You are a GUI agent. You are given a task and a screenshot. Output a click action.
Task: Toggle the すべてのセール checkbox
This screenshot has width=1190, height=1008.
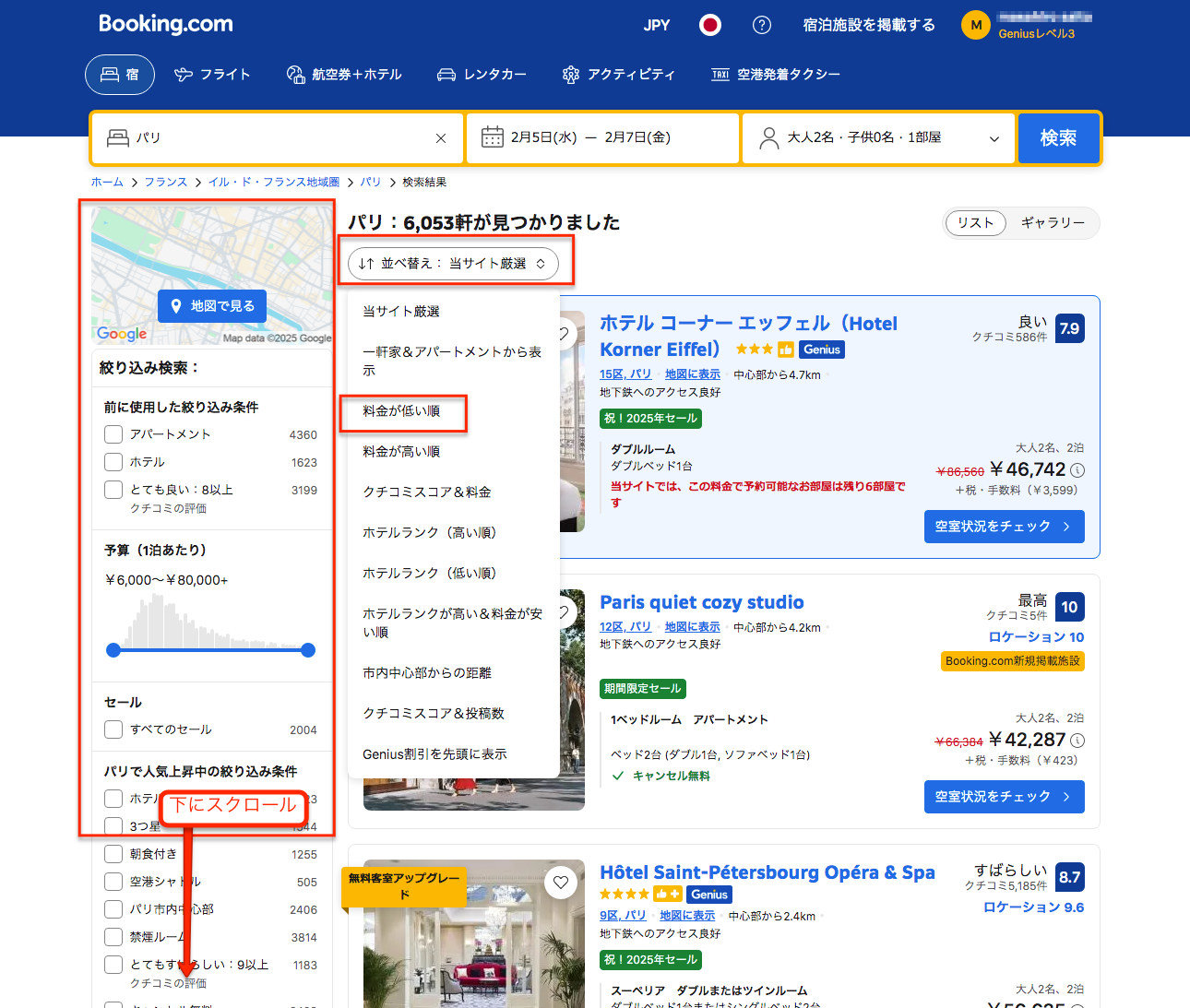tap(113, 729)
